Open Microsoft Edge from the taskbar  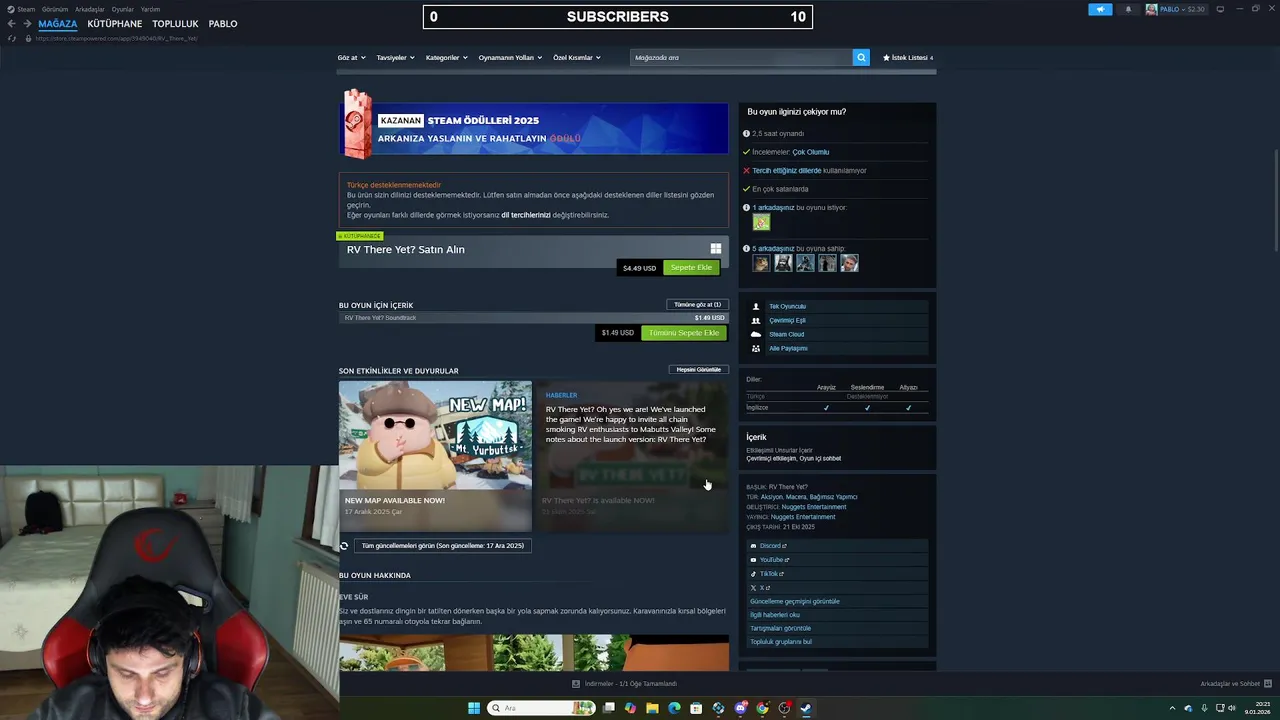[674, 708]
